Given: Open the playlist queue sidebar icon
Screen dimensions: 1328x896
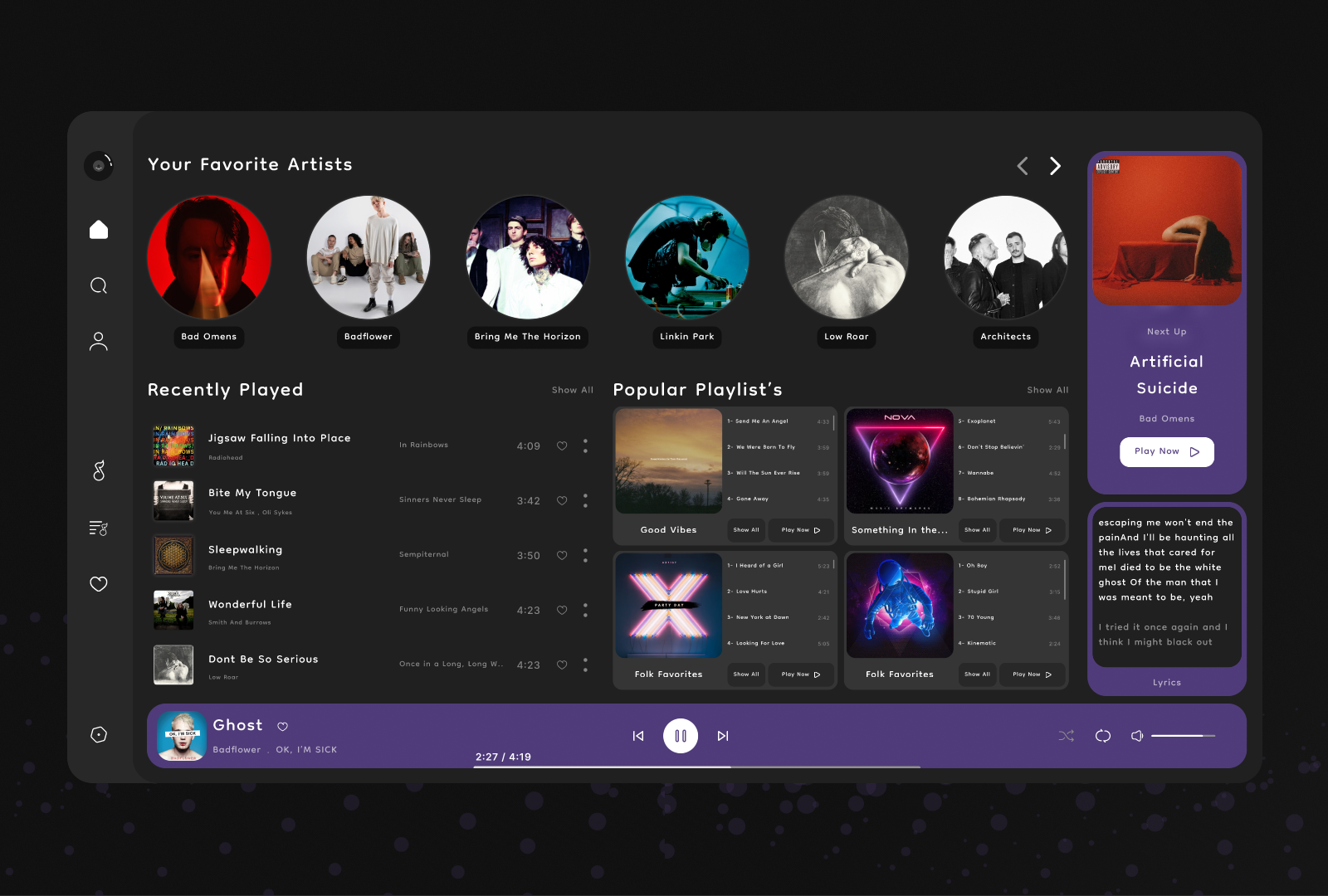Looking at the screenshot, I should [98, 528].
